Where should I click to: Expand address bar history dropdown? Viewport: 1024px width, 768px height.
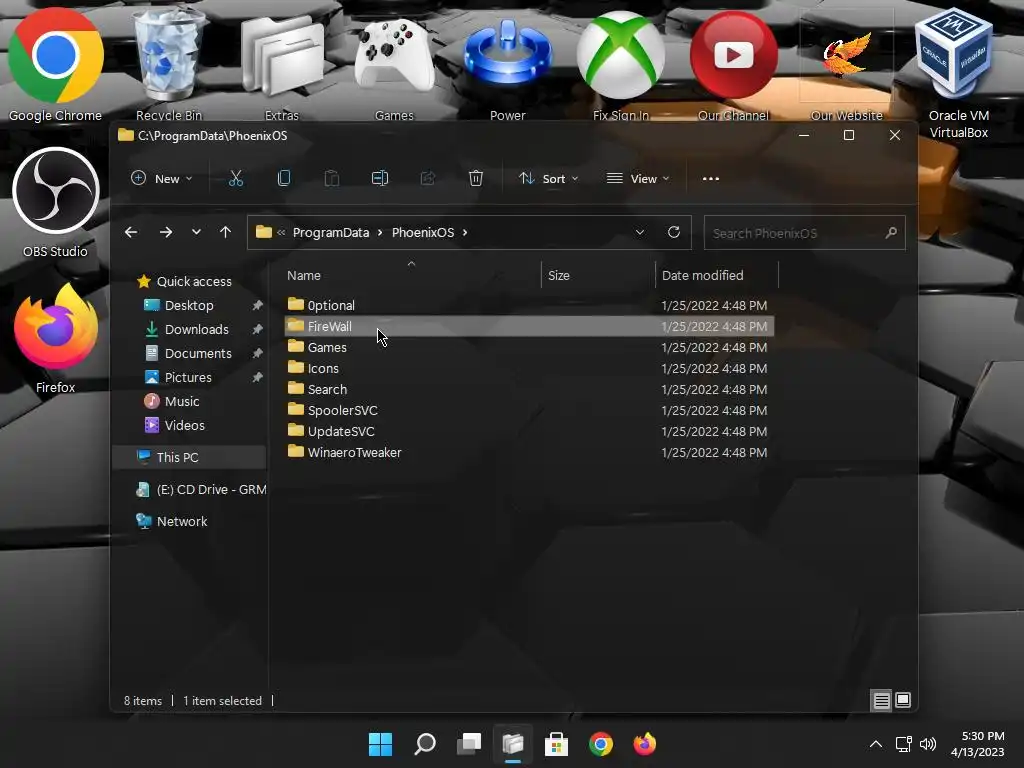tap(639, 232)
